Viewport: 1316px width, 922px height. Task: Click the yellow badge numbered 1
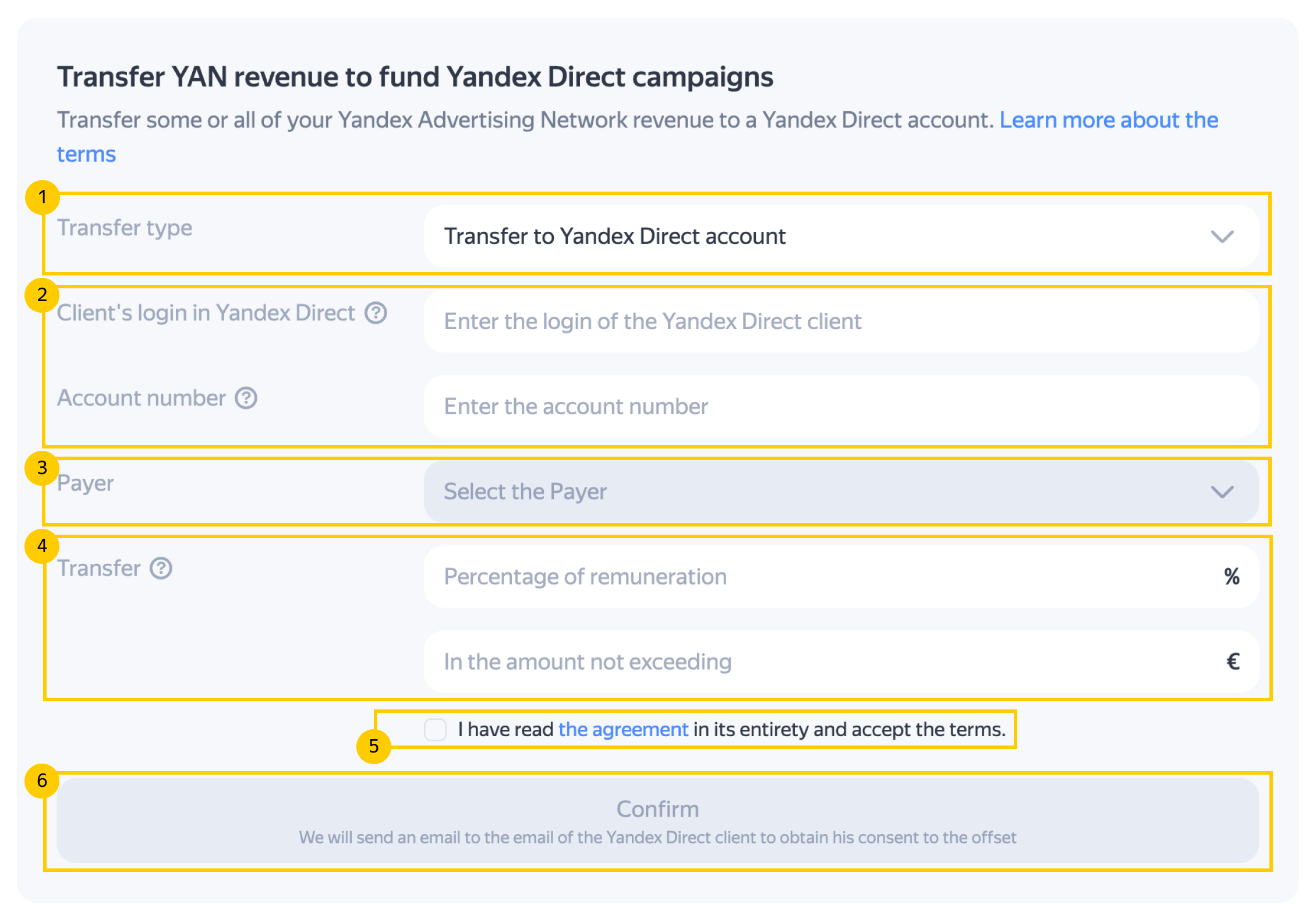[42, 197]
